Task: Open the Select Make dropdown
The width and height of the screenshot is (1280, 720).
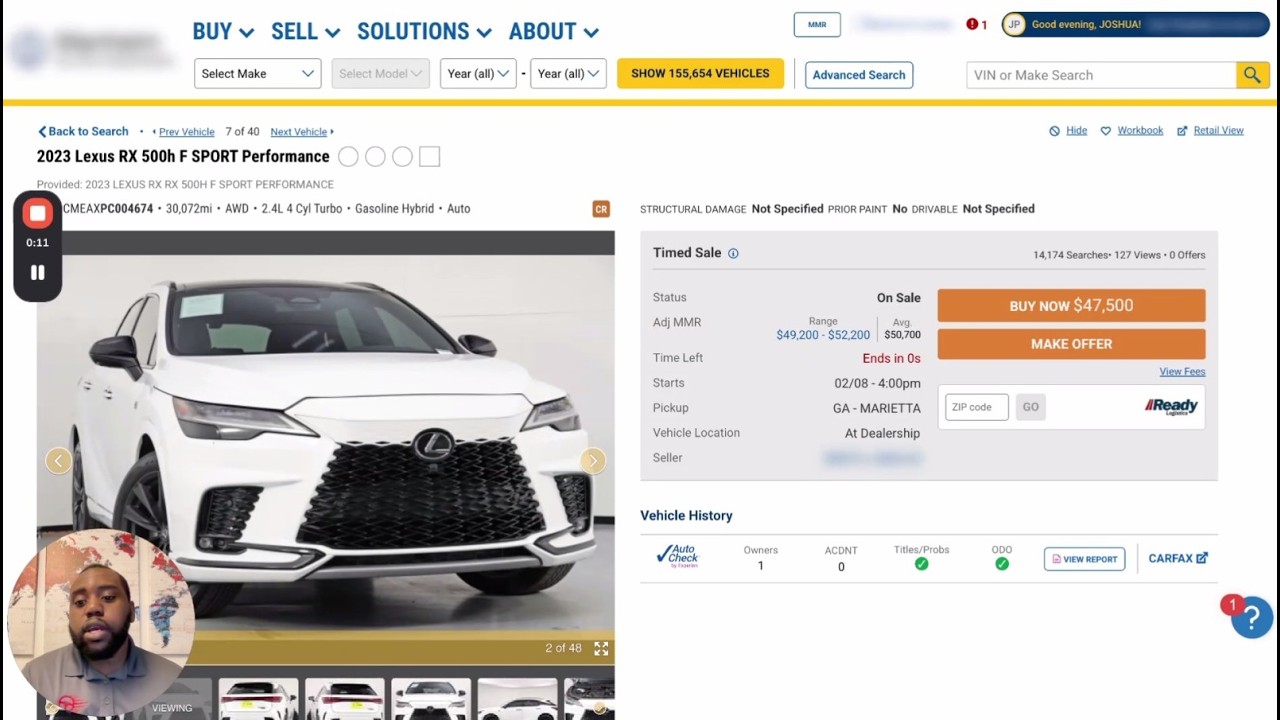Action: (257, 74)
